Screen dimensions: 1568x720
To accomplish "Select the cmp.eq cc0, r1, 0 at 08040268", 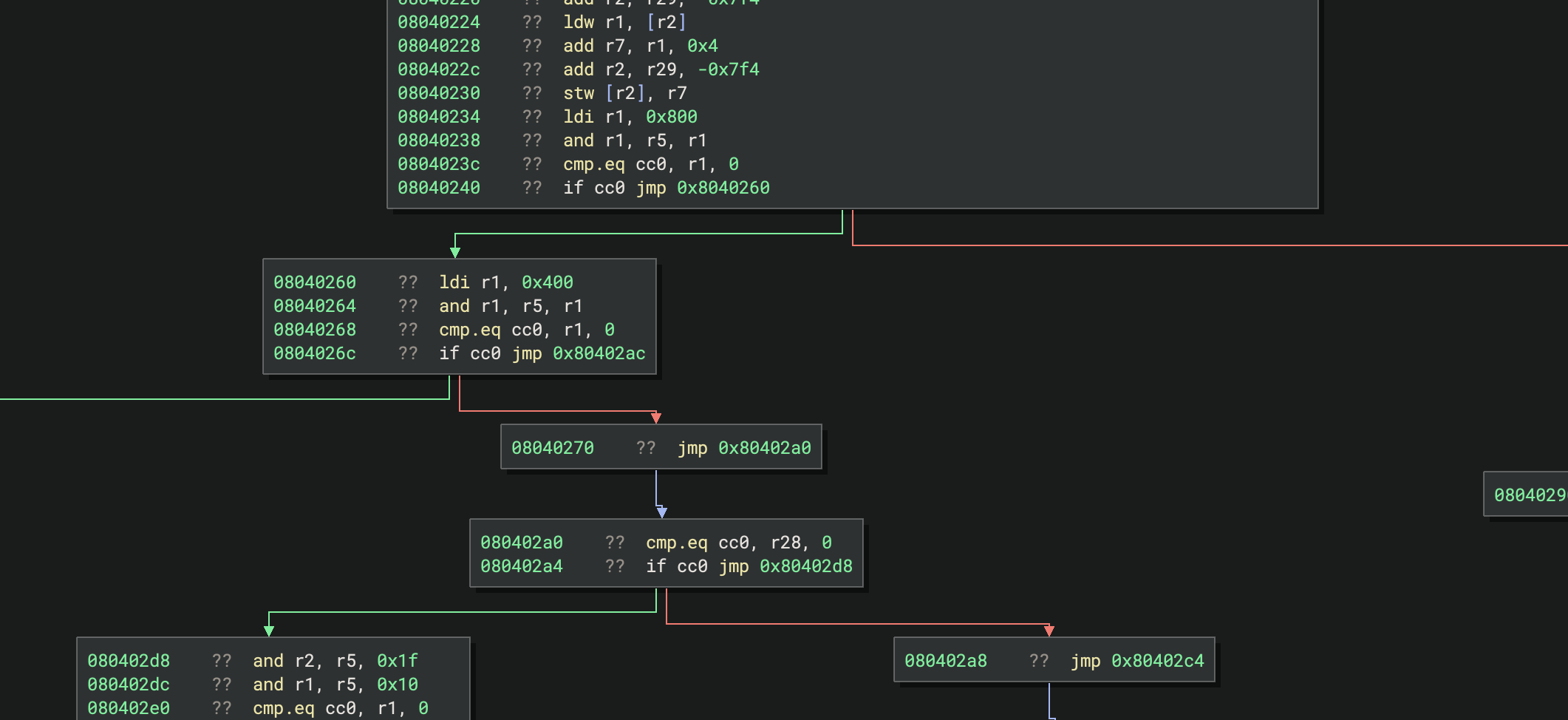I will point(525,330).
